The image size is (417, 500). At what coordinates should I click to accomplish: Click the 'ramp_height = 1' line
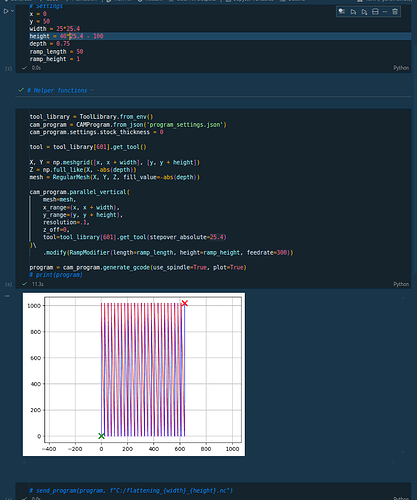pos(55,59)
